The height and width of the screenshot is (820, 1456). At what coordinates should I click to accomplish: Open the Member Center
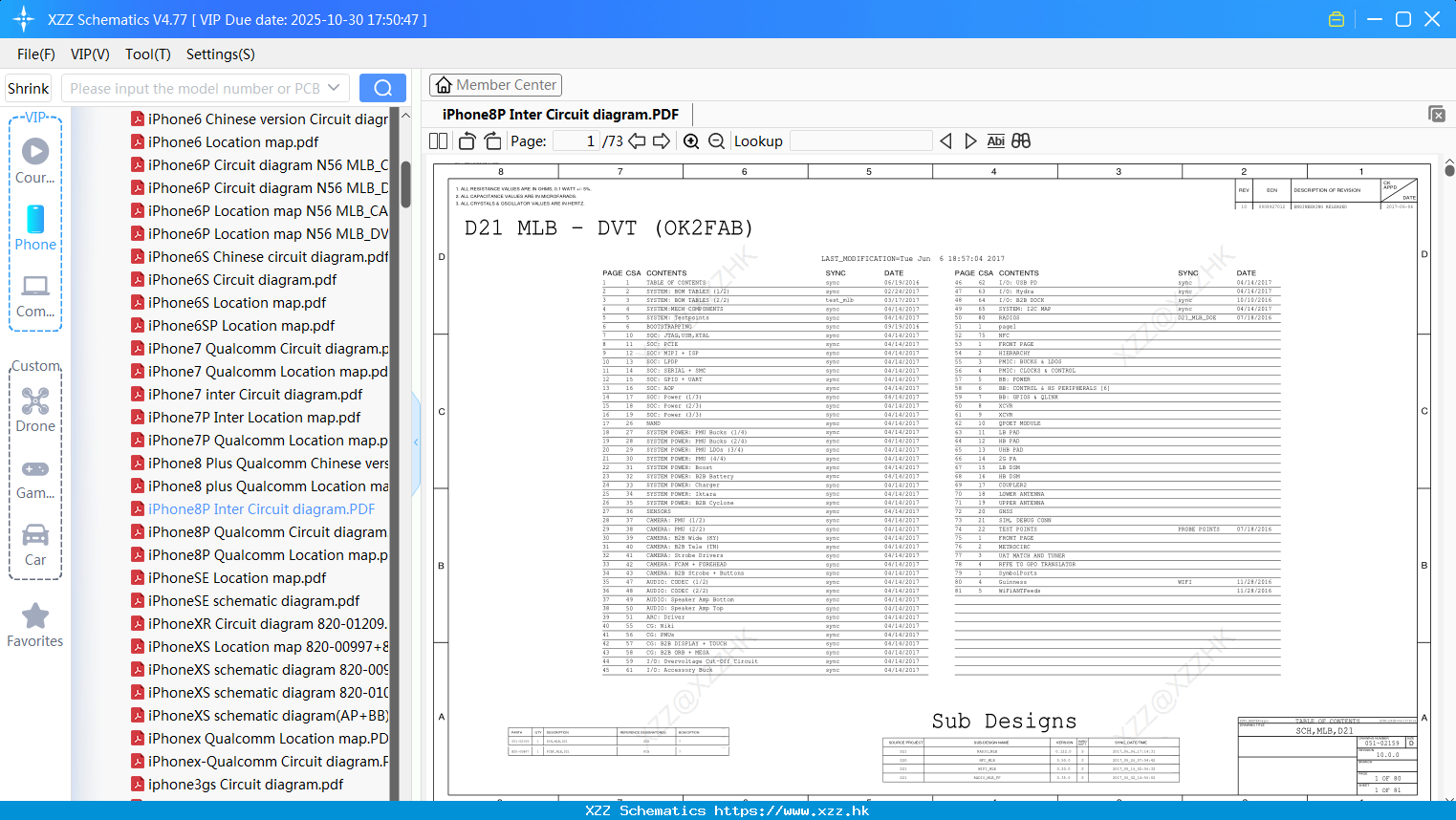(495, 85)
